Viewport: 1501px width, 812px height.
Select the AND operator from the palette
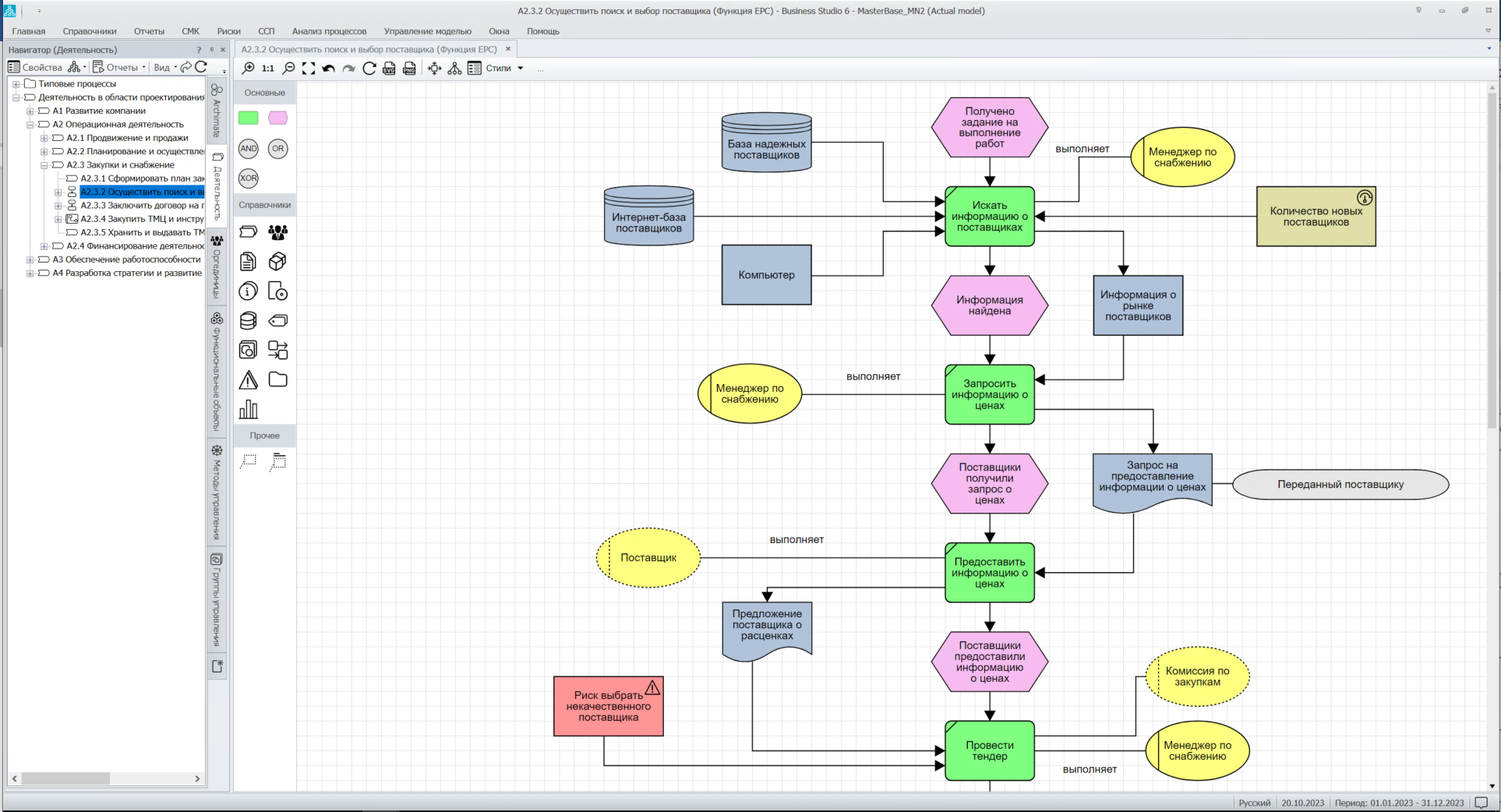pos(248,148)
